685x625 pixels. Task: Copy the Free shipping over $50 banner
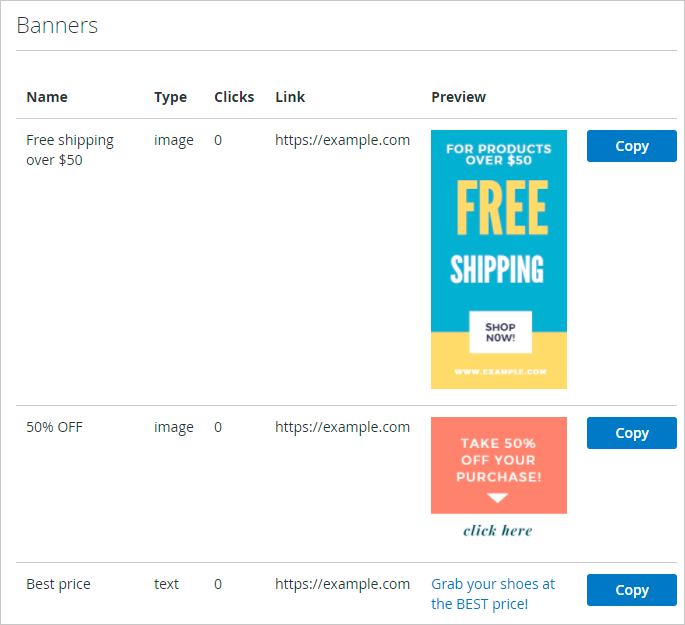click(631, 146)
